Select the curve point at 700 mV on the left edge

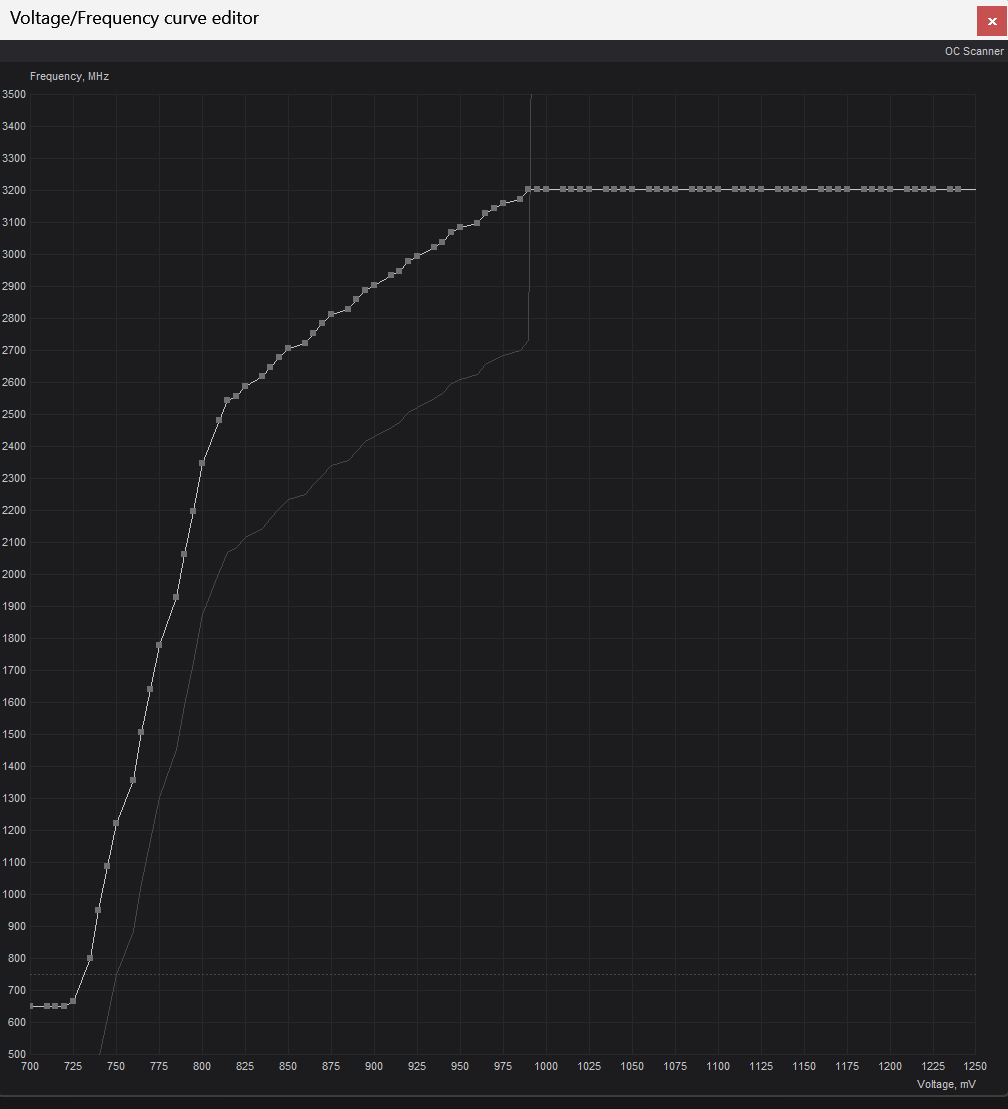[x=31, y=1006]
